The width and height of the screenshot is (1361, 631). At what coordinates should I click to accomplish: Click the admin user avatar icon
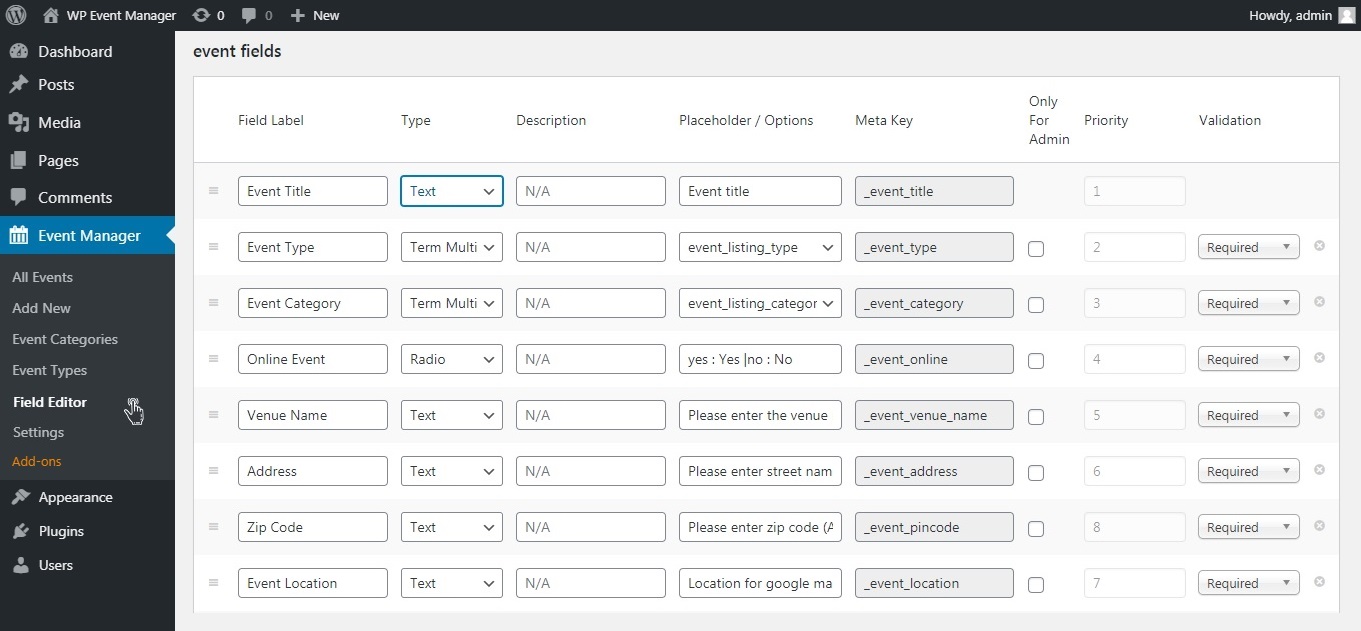pos(1346,15)
